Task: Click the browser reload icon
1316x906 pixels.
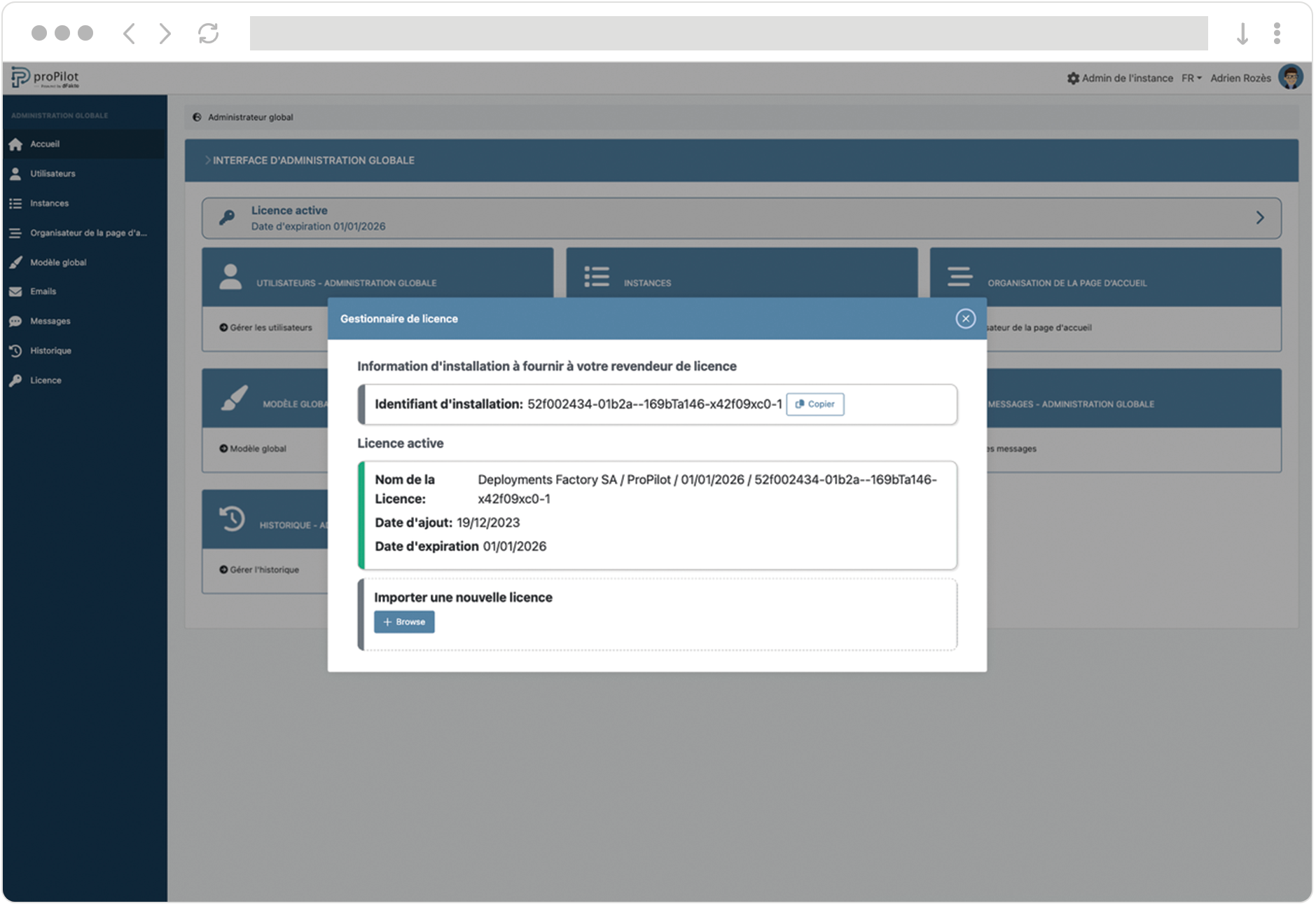Action: (x=208, y=33)
